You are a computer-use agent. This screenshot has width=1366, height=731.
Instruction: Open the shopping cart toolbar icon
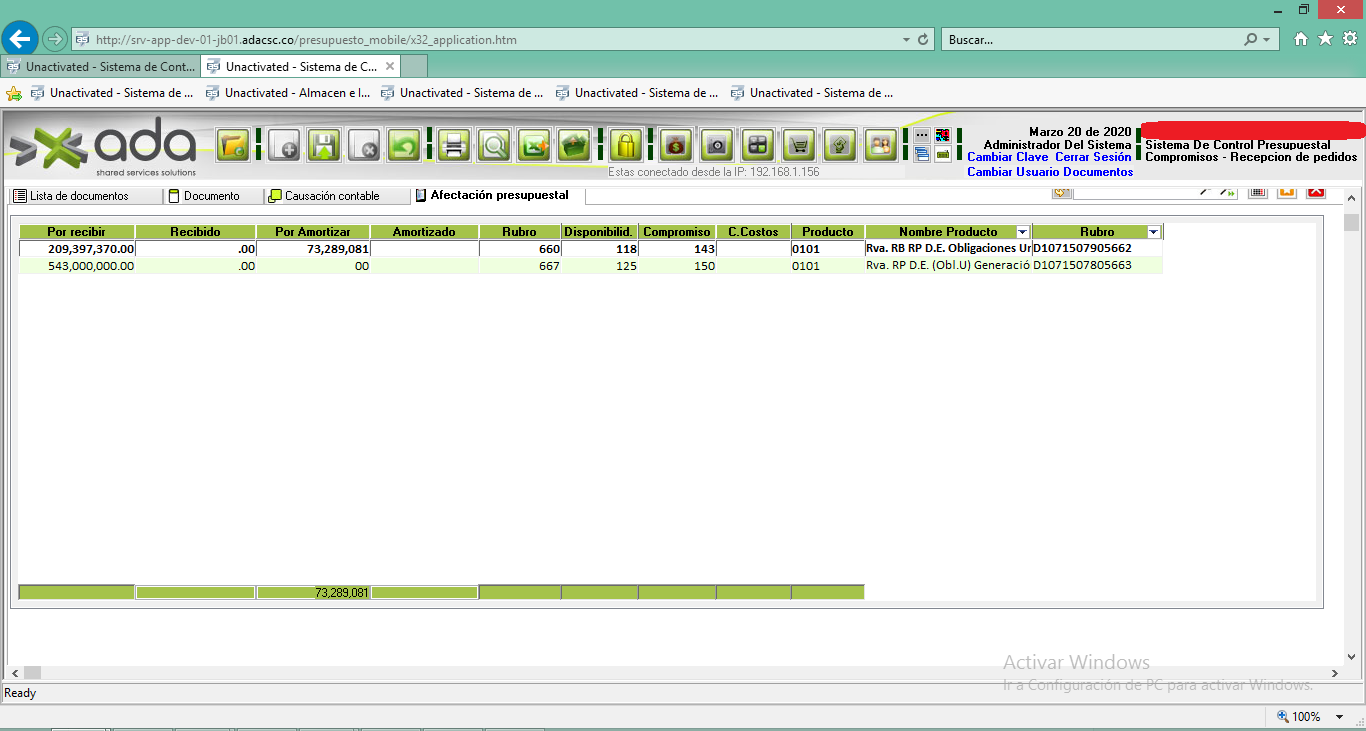click(798, 146)
